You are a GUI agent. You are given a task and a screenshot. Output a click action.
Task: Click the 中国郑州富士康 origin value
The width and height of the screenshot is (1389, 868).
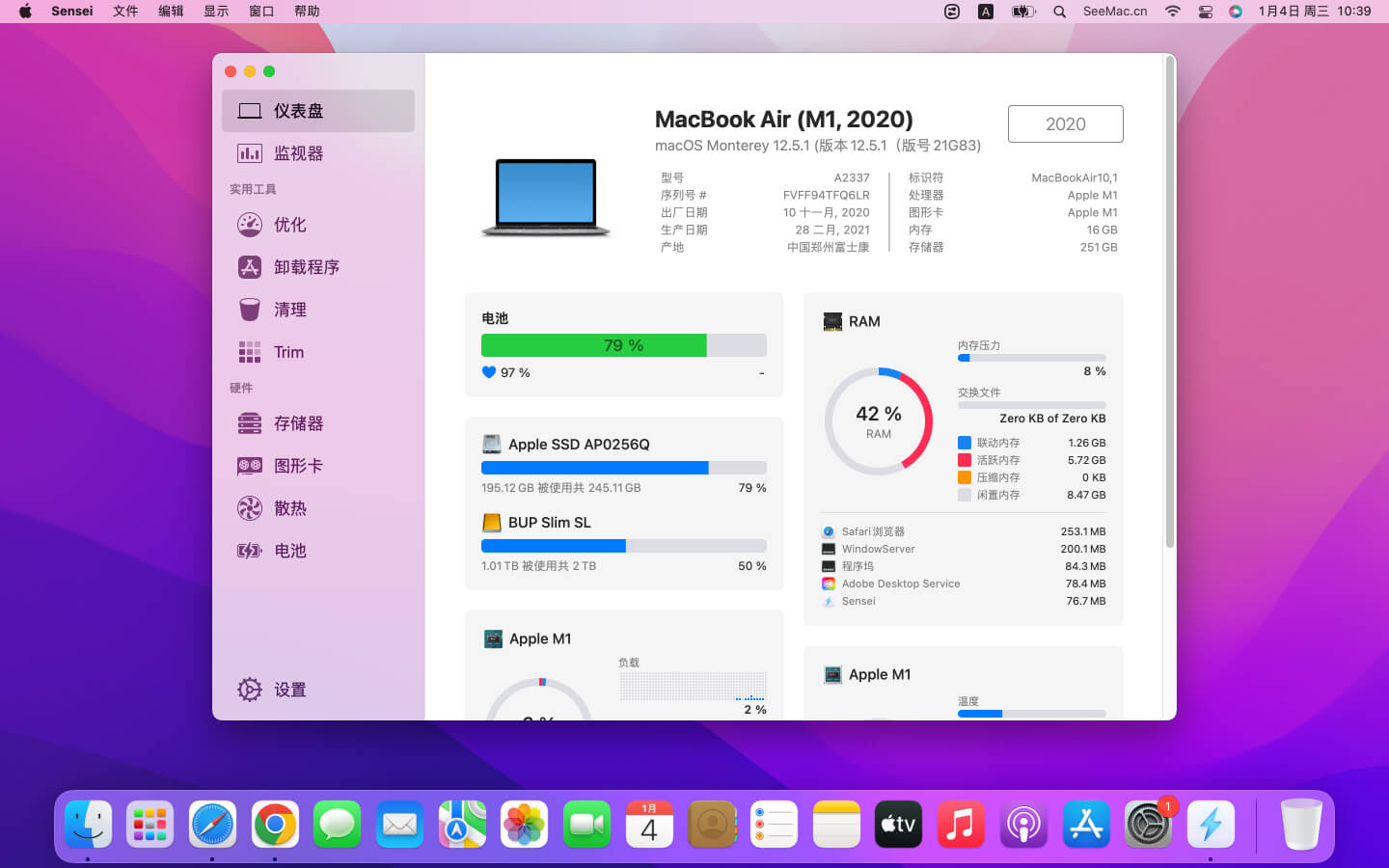click(829, 247)
